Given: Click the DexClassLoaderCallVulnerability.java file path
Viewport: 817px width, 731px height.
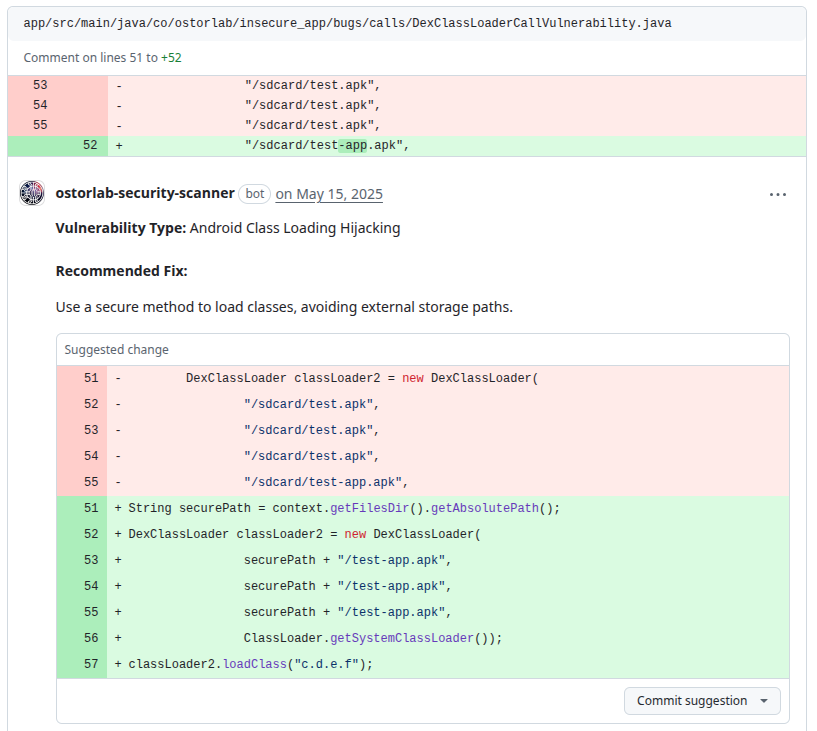Looking at the screenshot, I should point(347,23).
